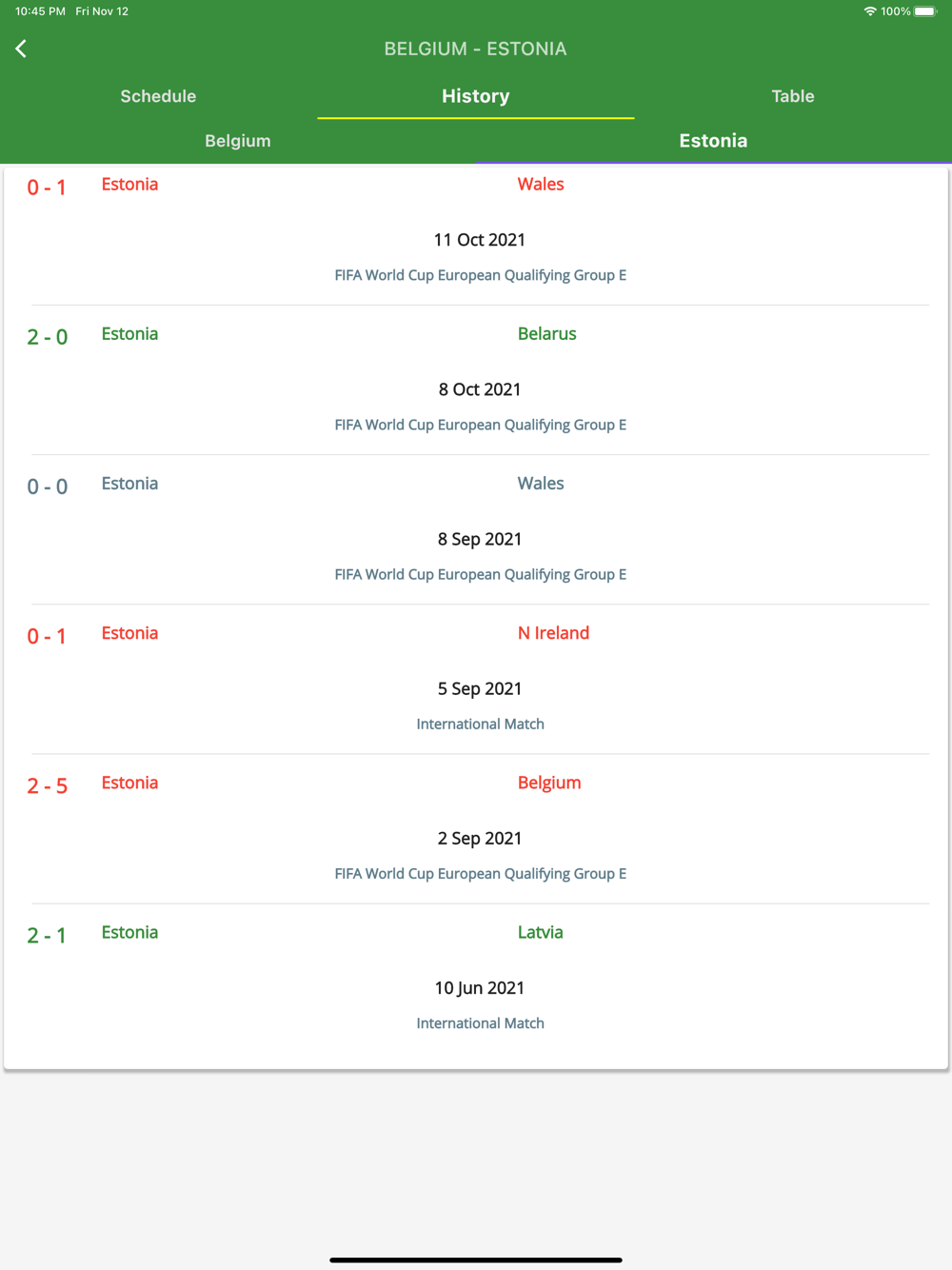Switch to the Schedule tab
Screen dimensions: 952x1270
pos(158,96)
